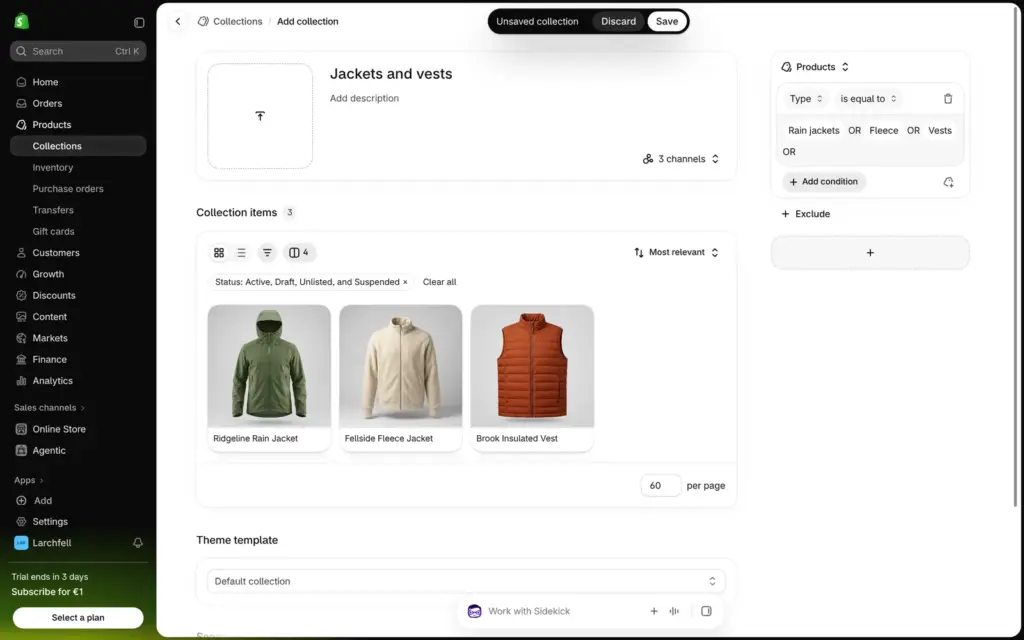Click the Online Store icon
Screen dimensions: 1024x640
coord(22,429)
